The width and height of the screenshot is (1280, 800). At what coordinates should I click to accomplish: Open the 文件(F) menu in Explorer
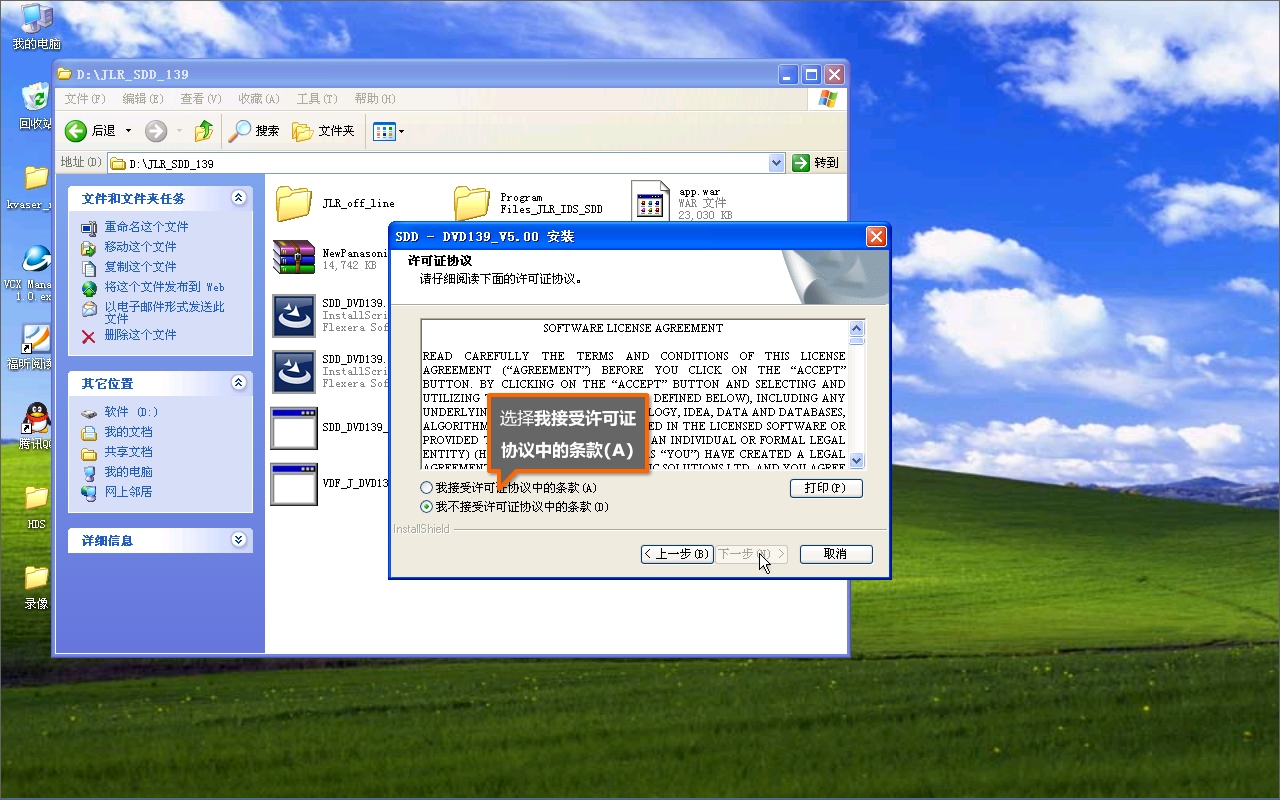(85, 99)
